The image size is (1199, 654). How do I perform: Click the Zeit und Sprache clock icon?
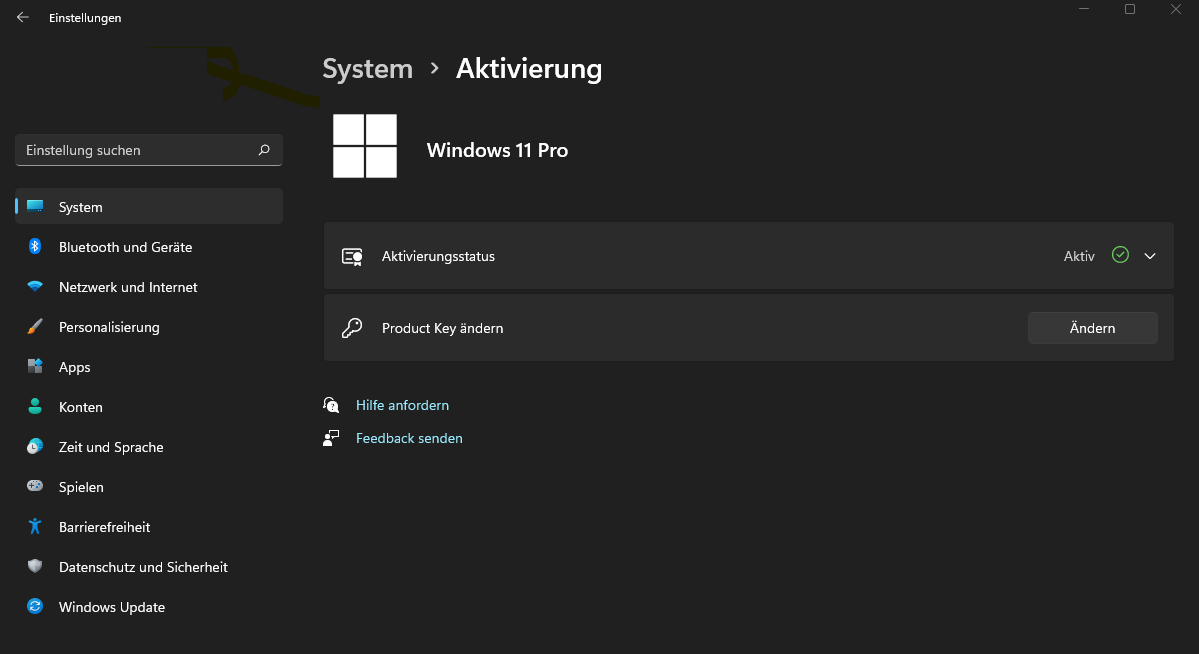(x=34, y=446)
